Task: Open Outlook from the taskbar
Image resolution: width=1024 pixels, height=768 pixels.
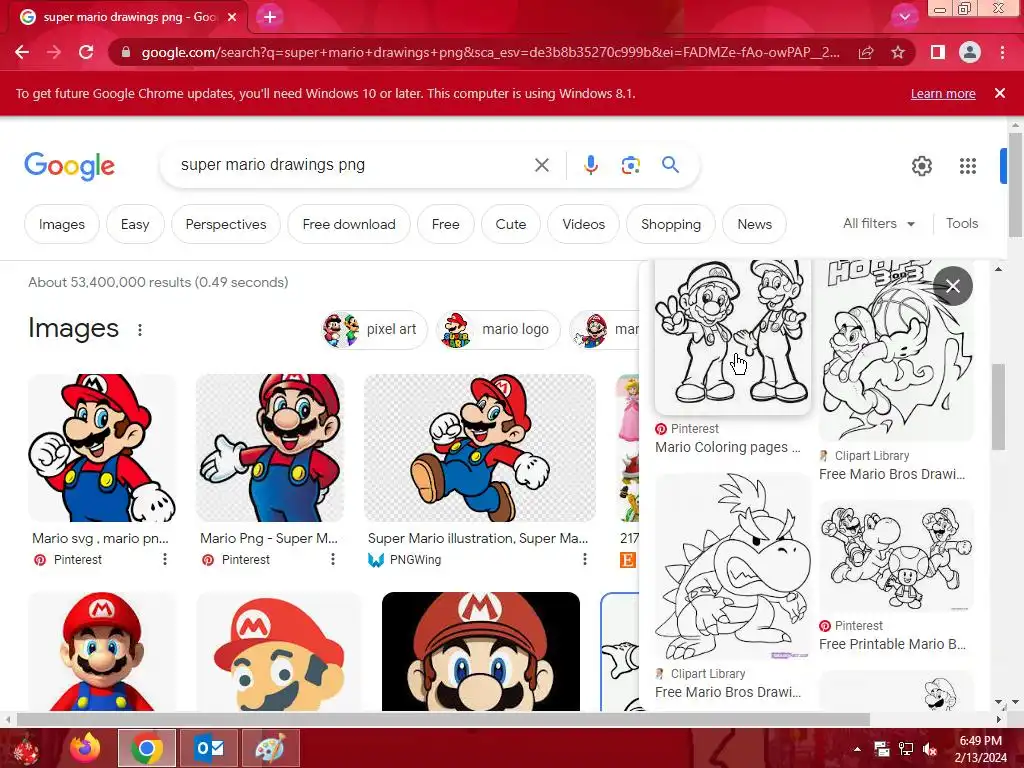Action: coord(209,748)
